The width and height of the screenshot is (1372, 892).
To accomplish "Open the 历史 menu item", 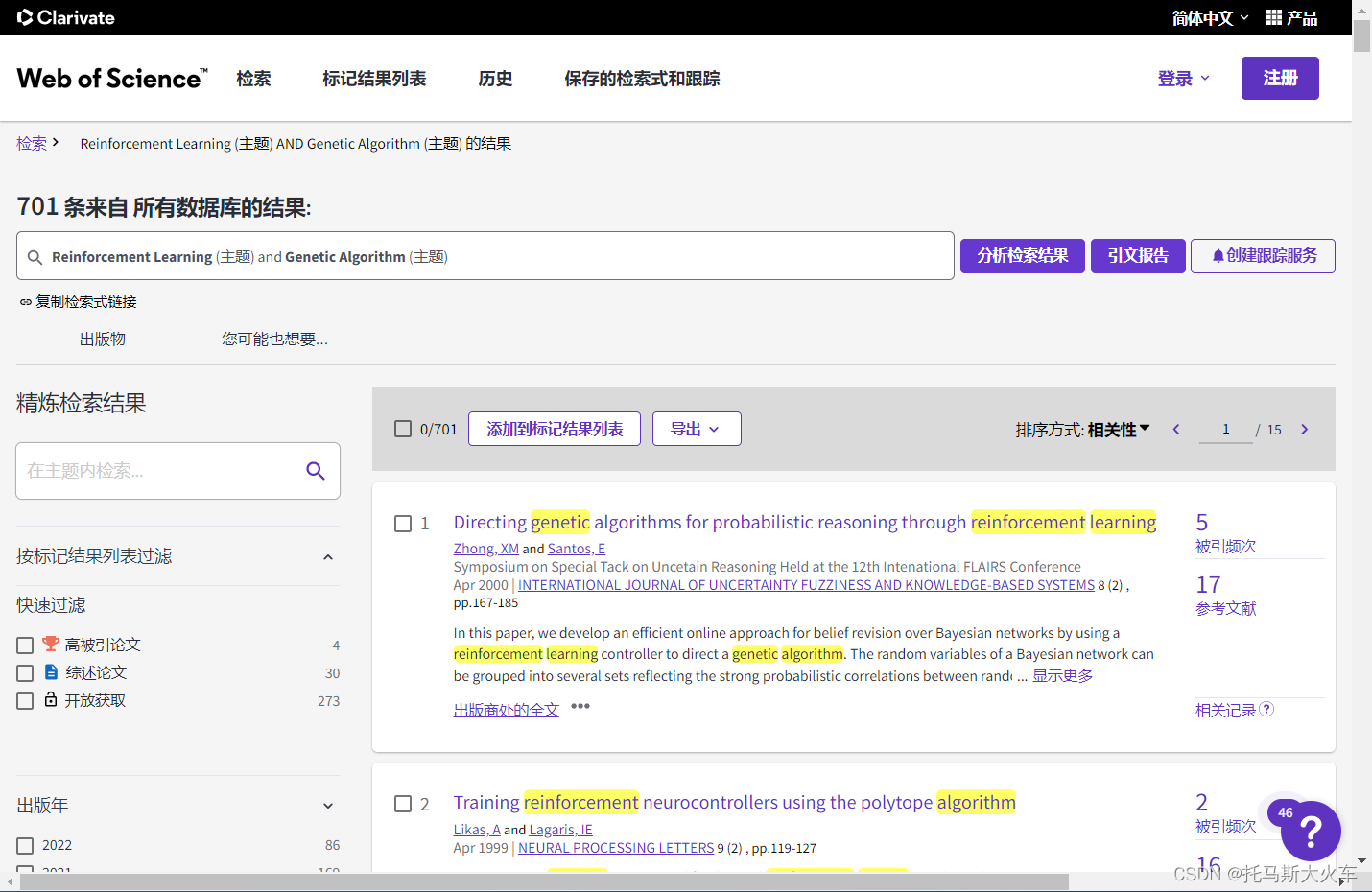I will point(495,79).
